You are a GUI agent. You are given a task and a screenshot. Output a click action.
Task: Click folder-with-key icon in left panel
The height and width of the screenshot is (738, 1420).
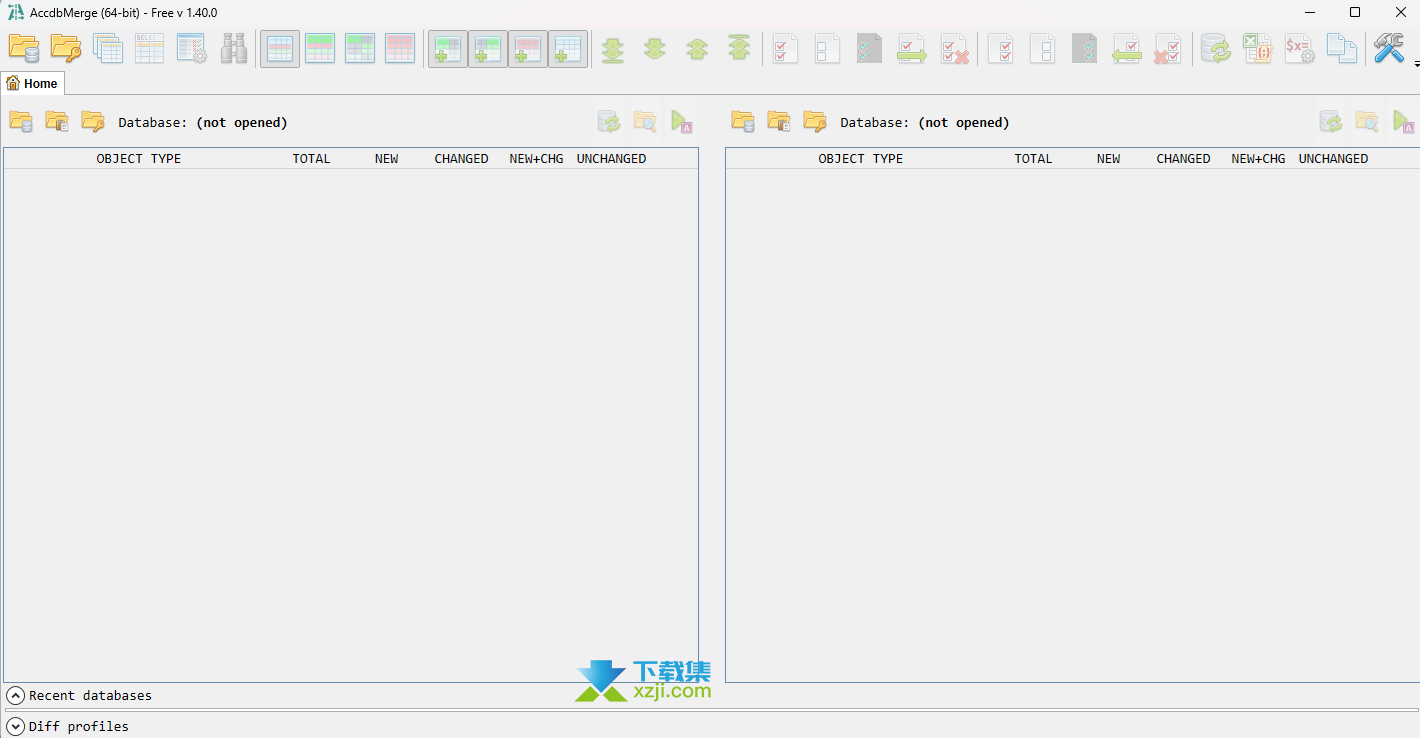pyautogui.click(x=93, y=122)
